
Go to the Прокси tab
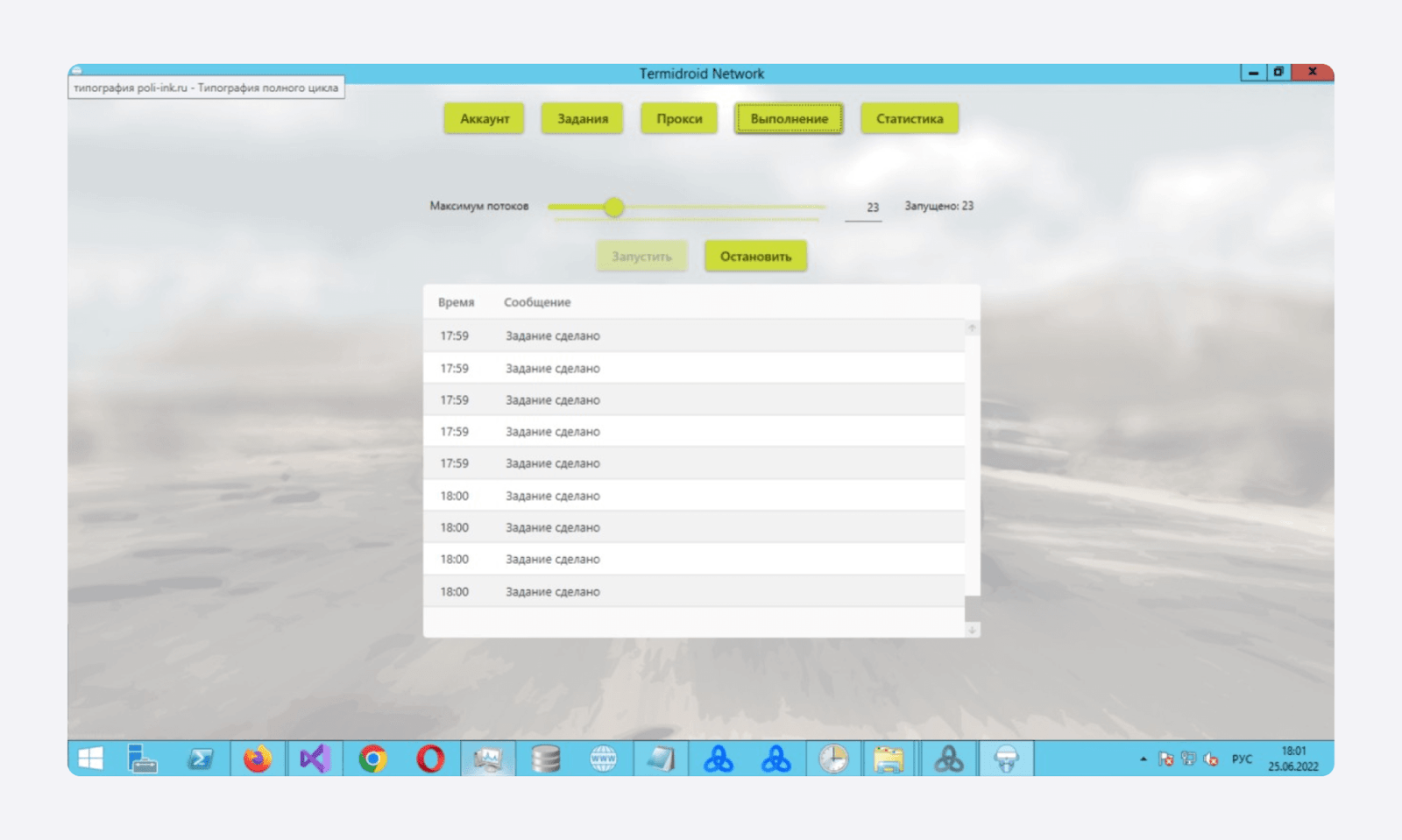(x=679, y=118)
